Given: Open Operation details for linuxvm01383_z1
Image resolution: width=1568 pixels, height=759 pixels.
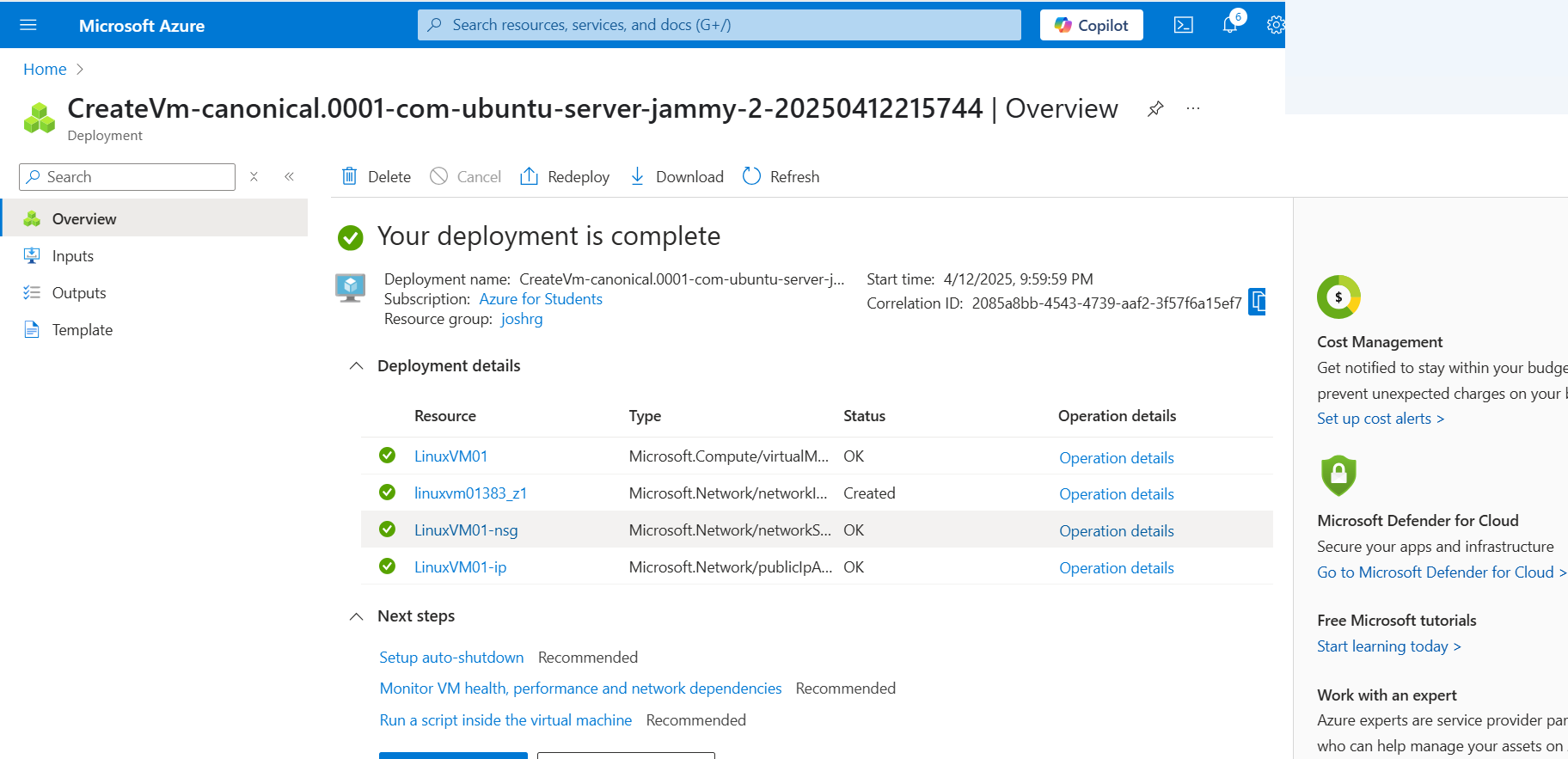Looking at the screenshot, I should 1117,494.
